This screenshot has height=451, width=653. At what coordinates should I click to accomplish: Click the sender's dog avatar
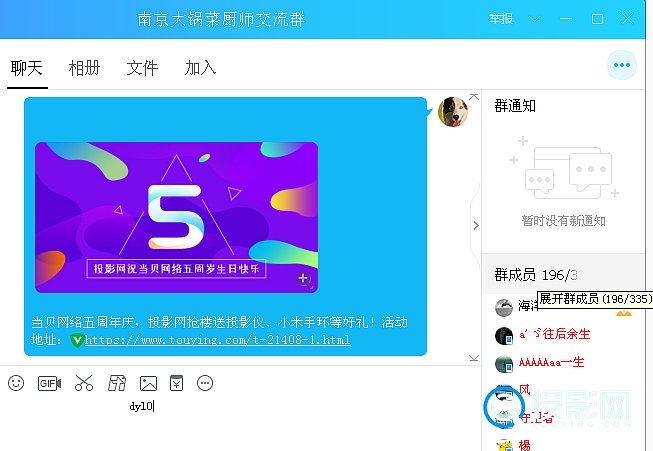coord(453,112)
